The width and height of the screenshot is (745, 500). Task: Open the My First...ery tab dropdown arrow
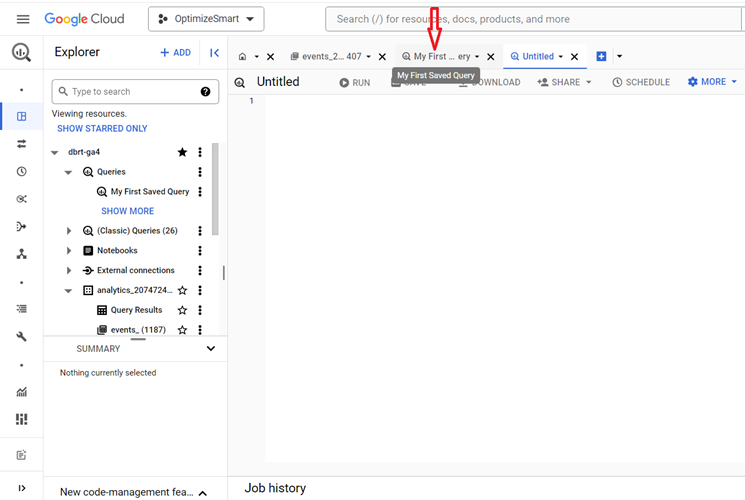tap(477, 57)
